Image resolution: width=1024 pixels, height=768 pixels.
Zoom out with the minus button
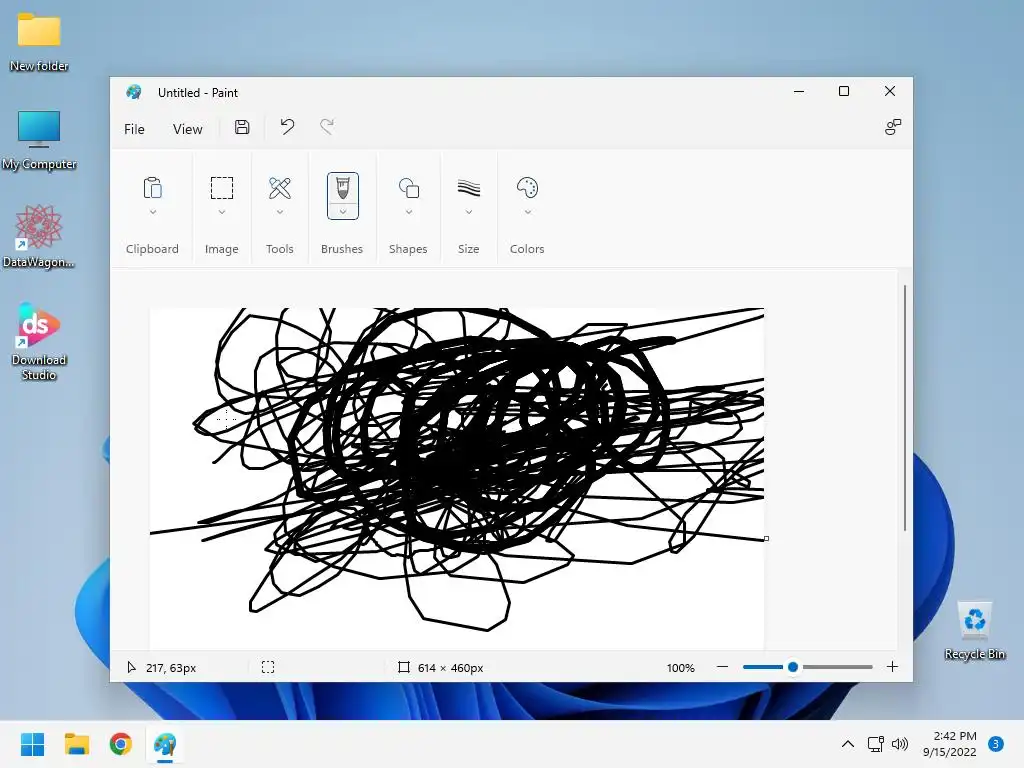click(722, 667)
